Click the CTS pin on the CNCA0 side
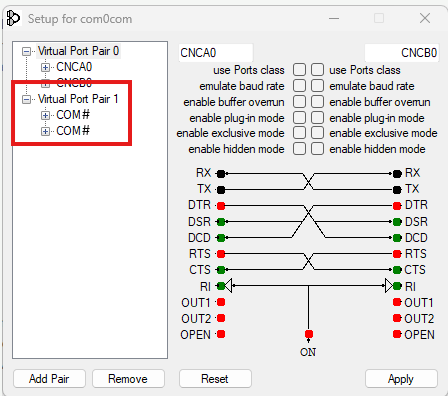Viewport: 448px width, 396px height. click(221, 270)
